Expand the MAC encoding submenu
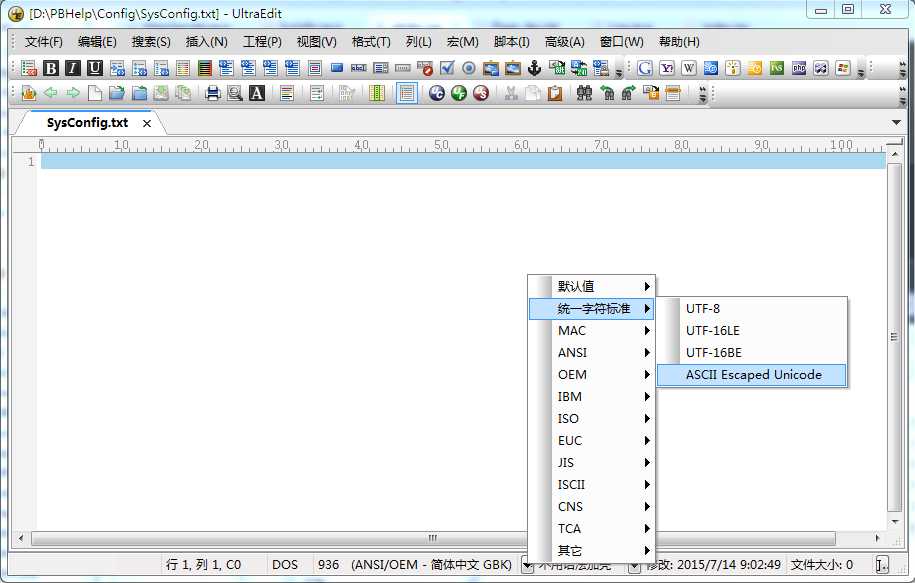The height and width of the screenshot is (583, 915). (591, 330)
